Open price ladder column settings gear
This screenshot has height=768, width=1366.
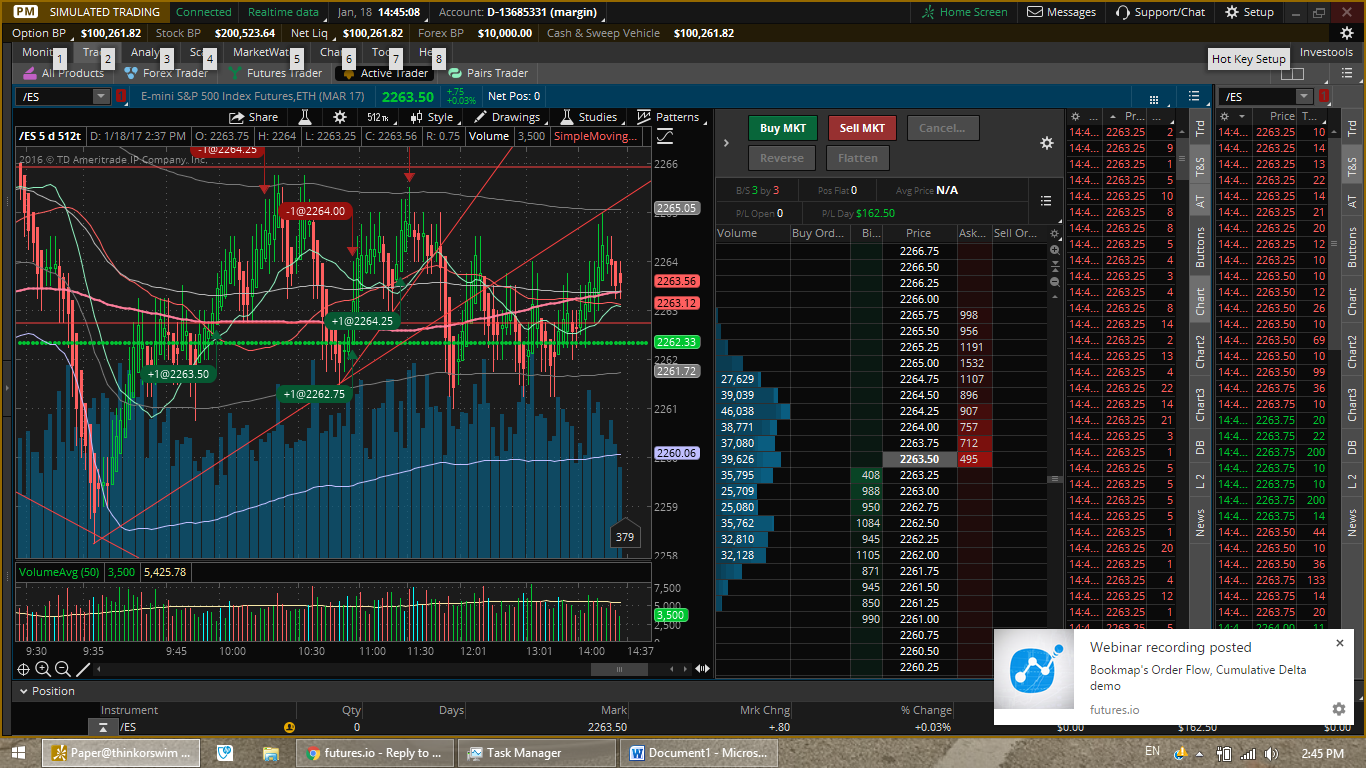[1054, 234]
